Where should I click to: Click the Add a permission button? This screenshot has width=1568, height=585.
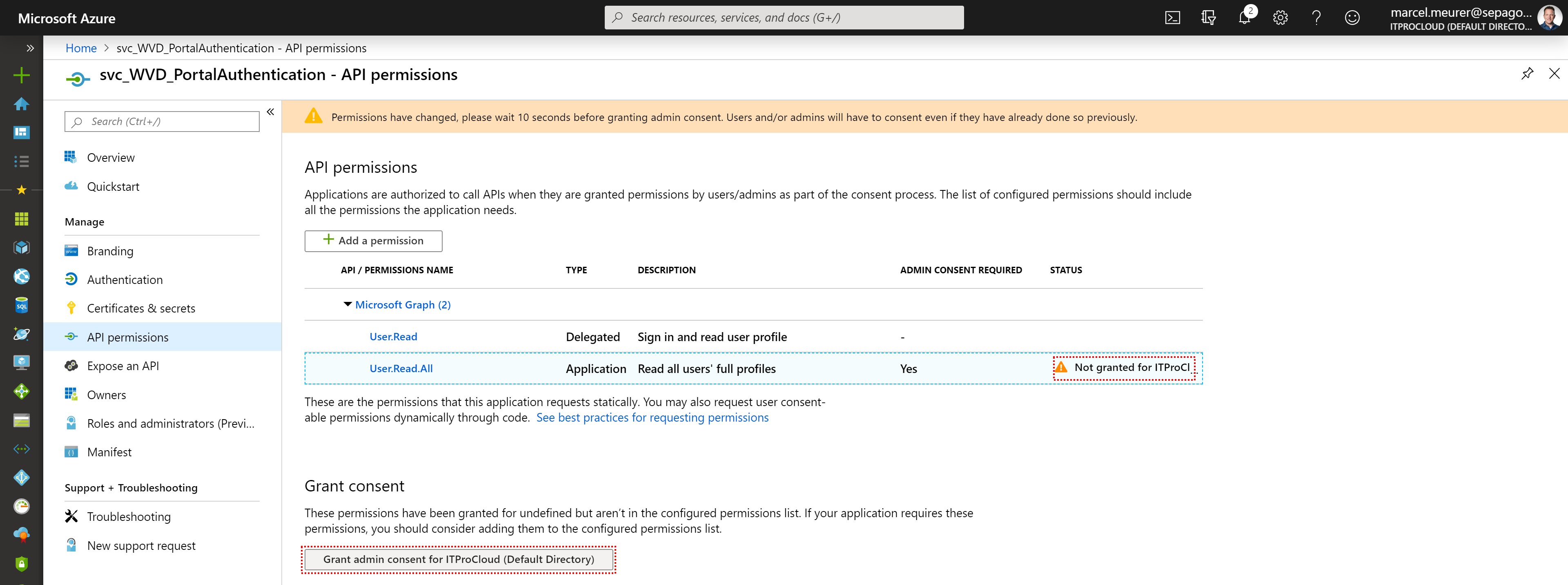click(x=373, y=241)
